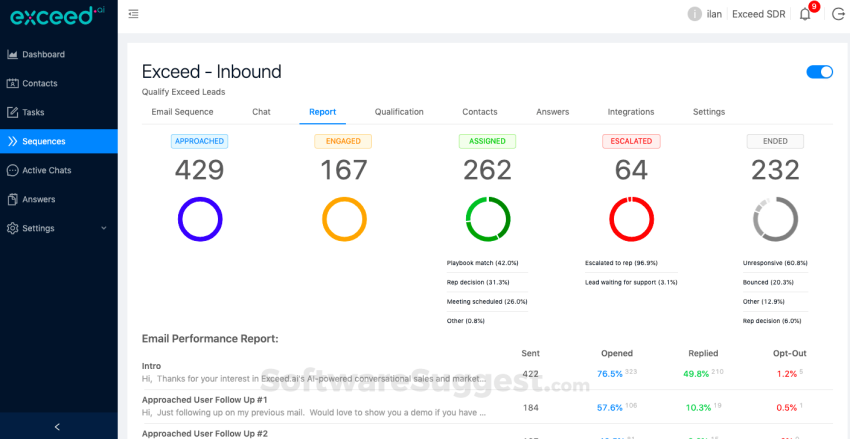The image size is (850, 439).
Task: Open the Integrations tab
Action: [x=630, y=112]
